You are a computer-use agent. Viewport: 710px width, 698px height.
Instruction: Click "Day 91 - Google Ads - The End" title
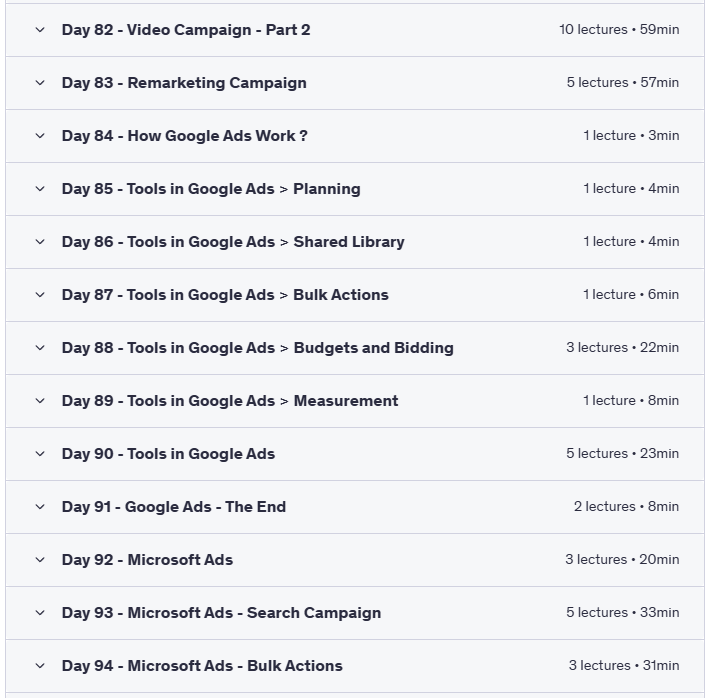click(174, 507)
